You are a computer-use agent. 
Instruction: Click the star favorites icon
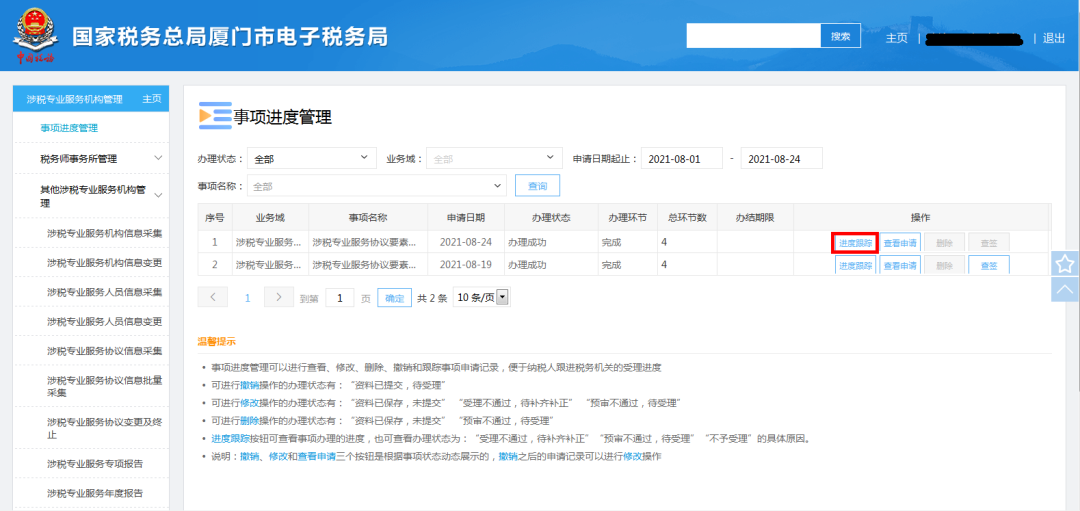(x=1065, y=263)
